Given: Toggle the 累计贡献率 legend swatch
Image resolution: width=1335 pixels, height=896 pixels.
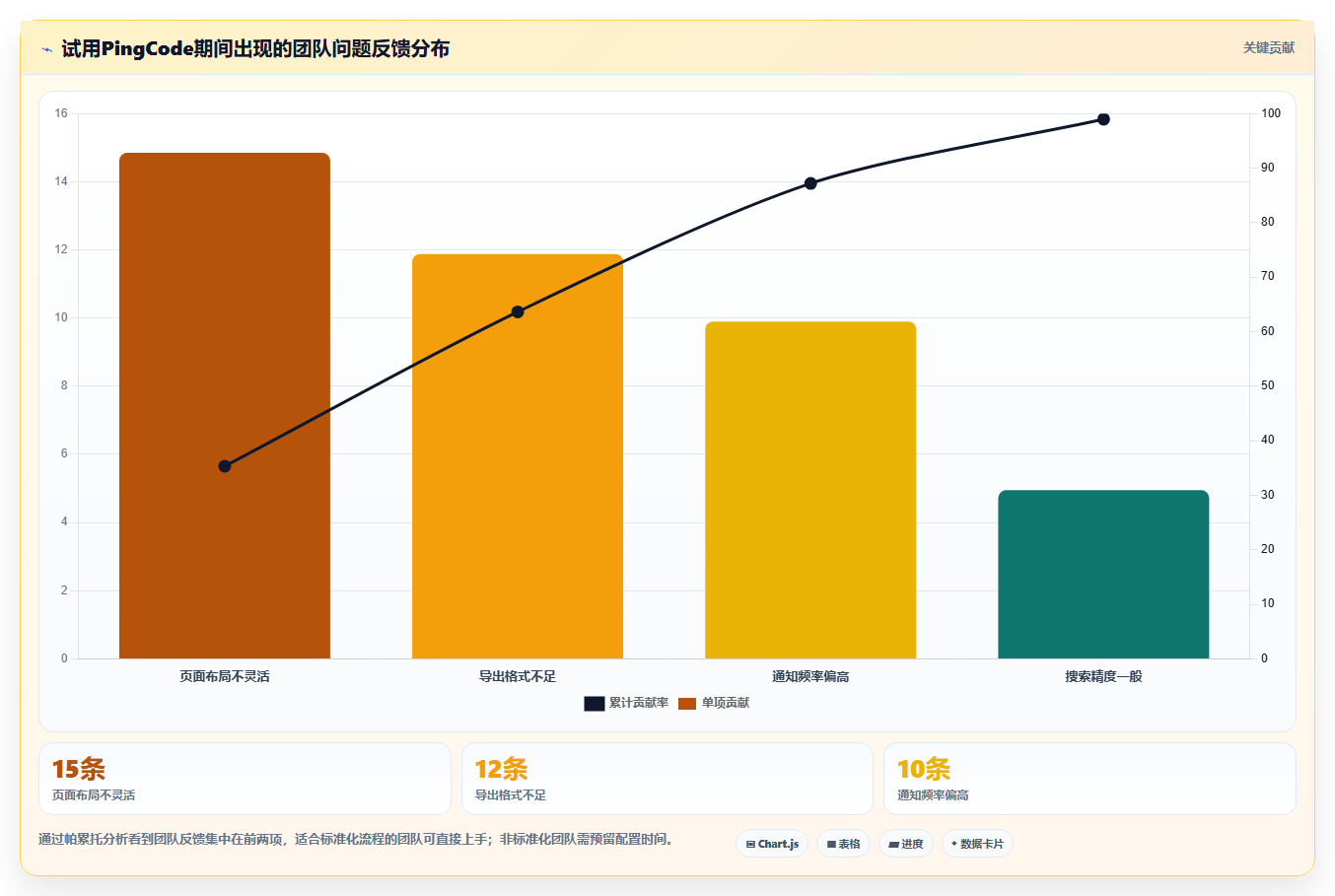Looking at the screenshot, I should pyautogui.click(x=594, y=703).
